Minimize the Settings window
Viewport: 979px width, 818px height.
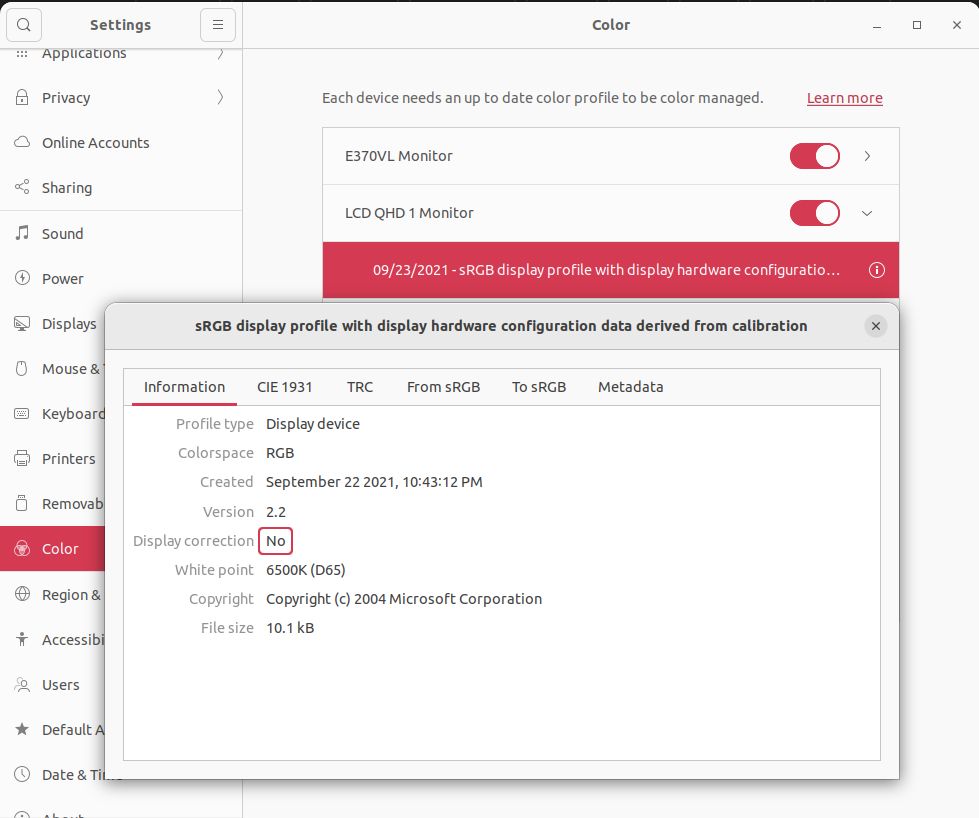877,25
